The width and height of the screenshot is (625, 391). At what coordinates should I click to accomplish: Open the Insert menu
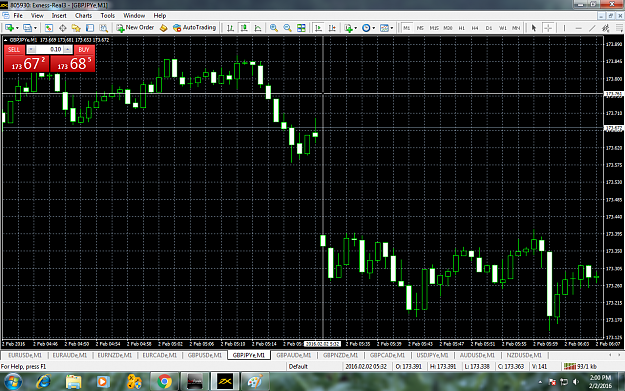click(59, 16)
